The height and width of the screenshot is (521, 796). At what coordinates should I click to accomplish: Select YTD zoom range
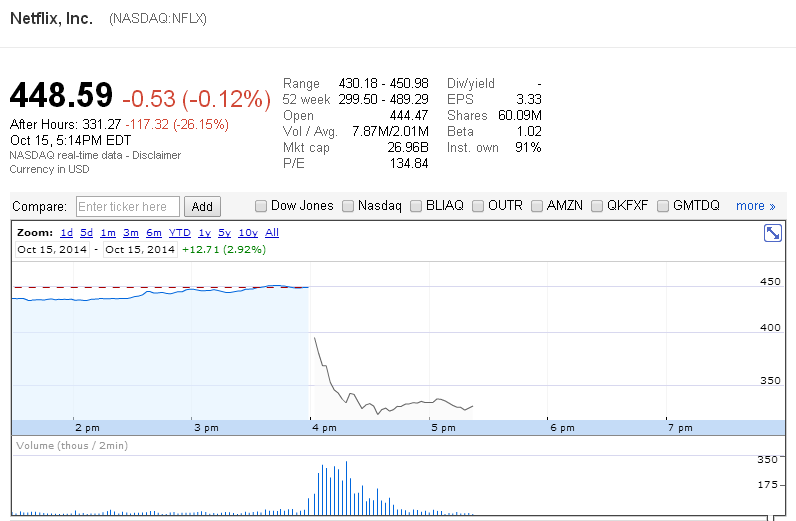pos(180,233)
